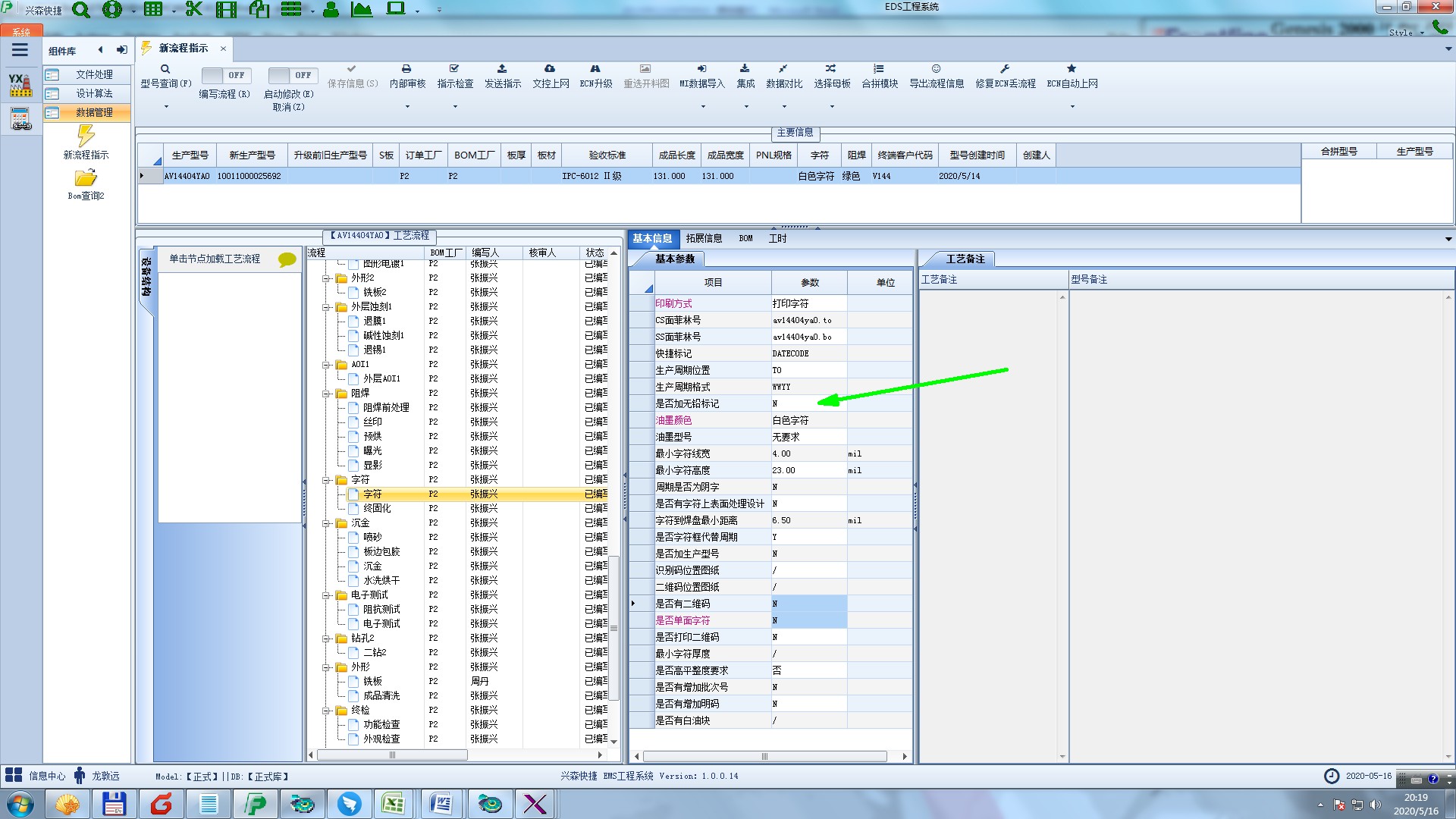Click 发送指示 upload tool
The height and width of the screenshot is (819, 1456).
click(503, 77)
